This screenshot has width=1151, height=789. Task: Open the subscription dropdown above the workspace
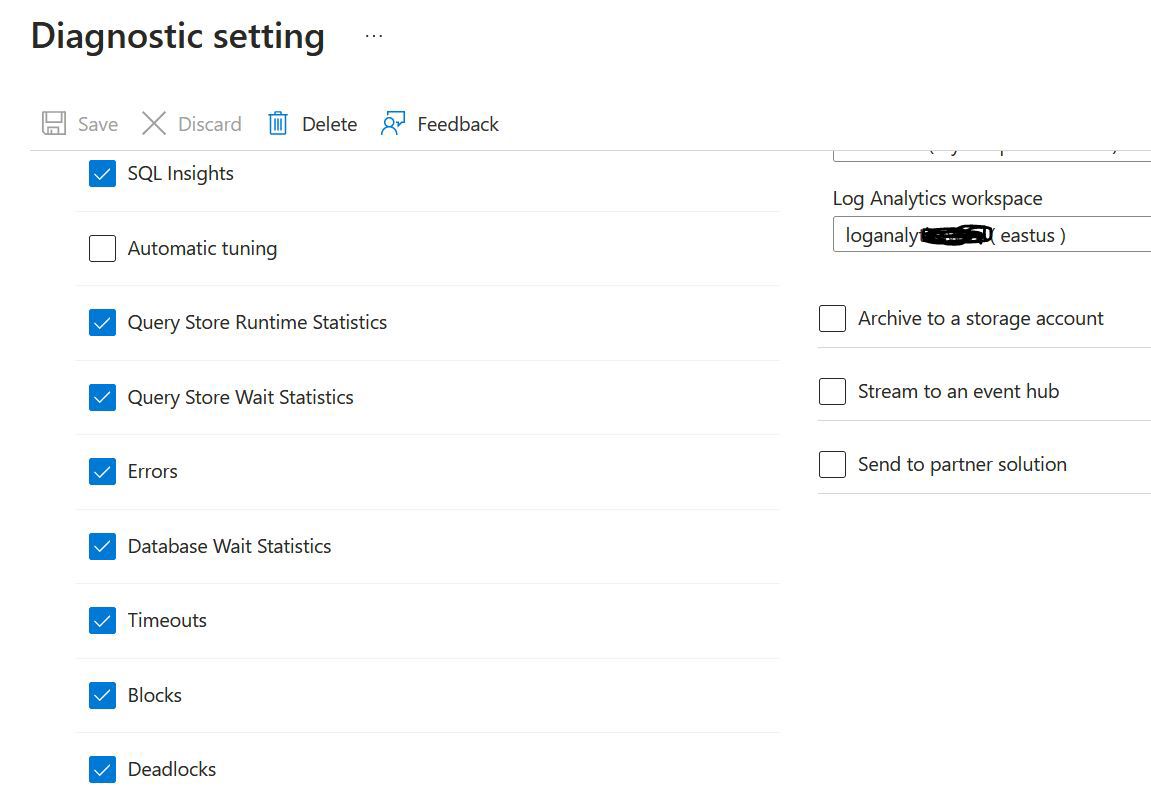click(x=992, y=154)
